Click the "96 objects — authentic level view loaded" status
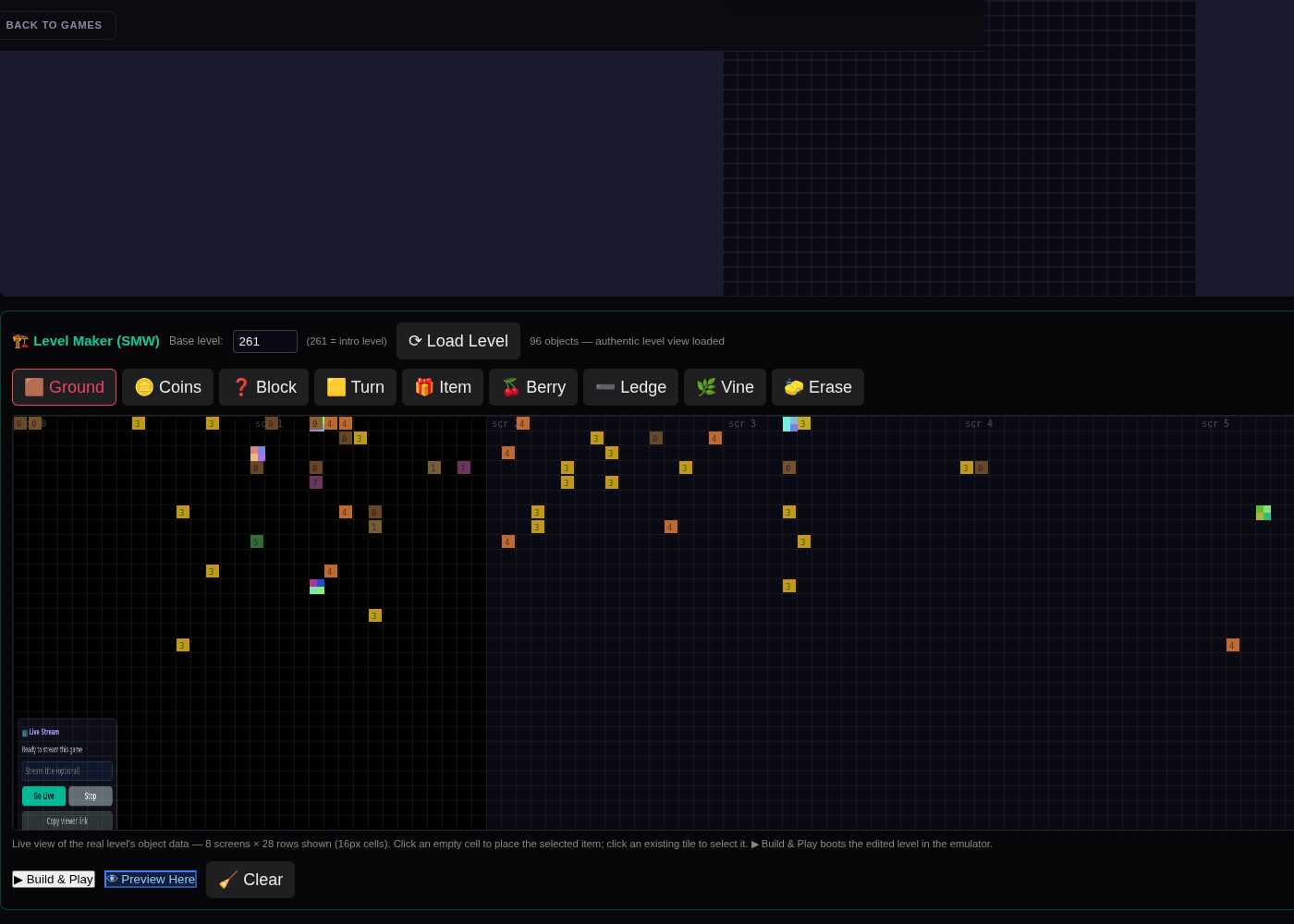1294x924 pixels. 627,341
